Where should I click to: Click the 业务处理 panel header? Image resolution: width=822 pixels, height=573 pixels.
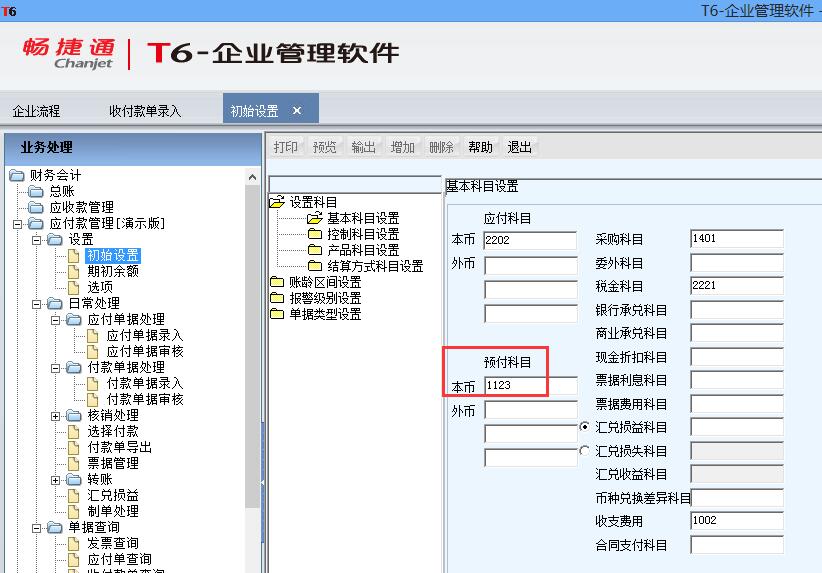tap(133, 148)
